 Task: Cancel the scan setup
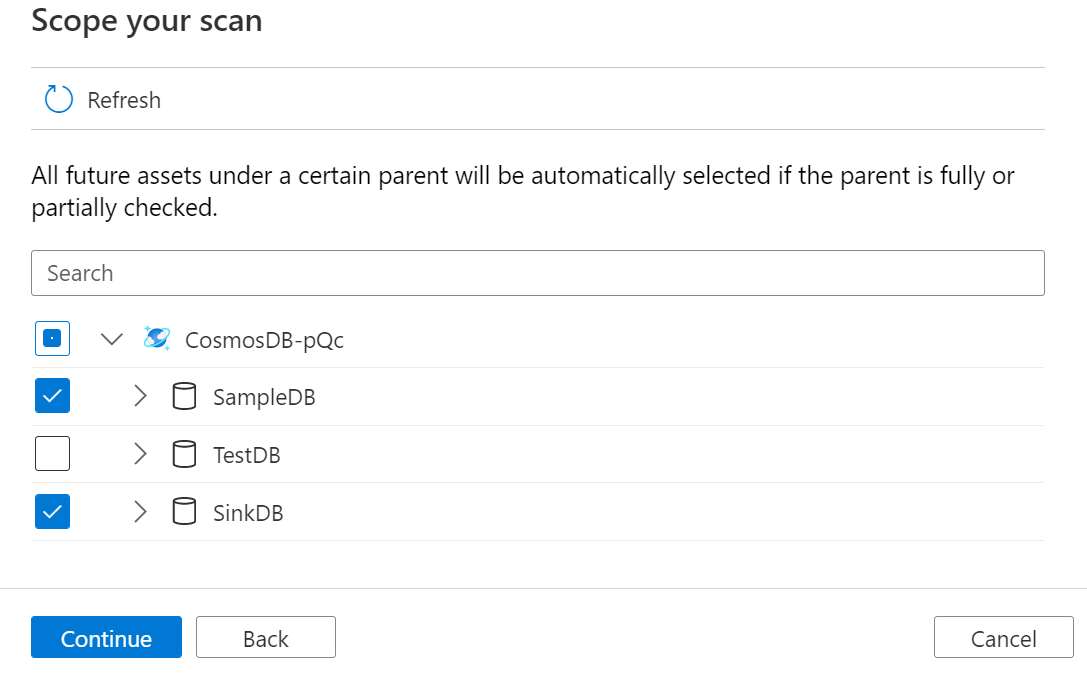coord(1003,637)
